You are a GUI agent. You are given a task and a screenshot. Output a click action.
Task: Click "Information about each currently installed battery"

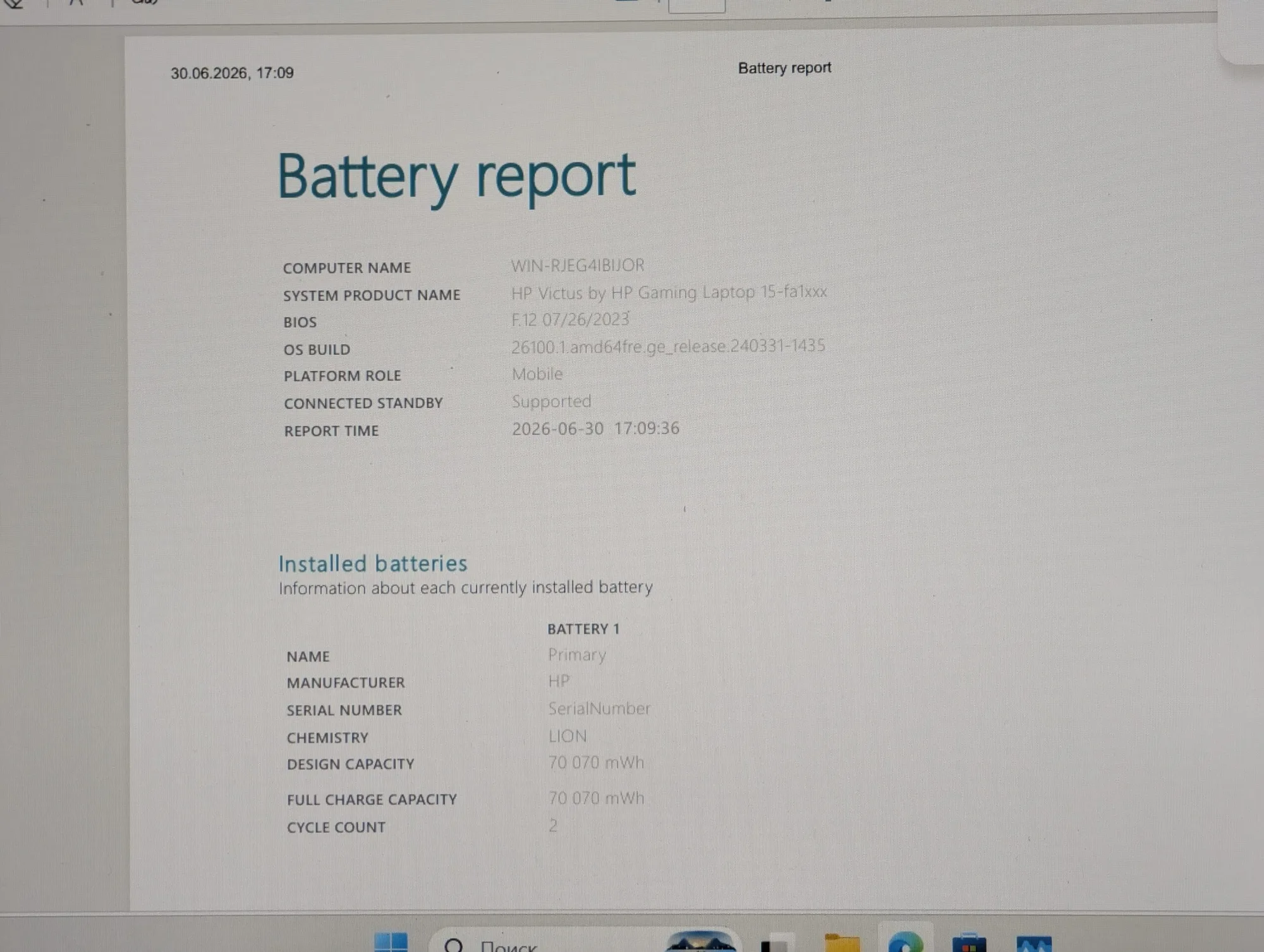[x=466, y=588]
